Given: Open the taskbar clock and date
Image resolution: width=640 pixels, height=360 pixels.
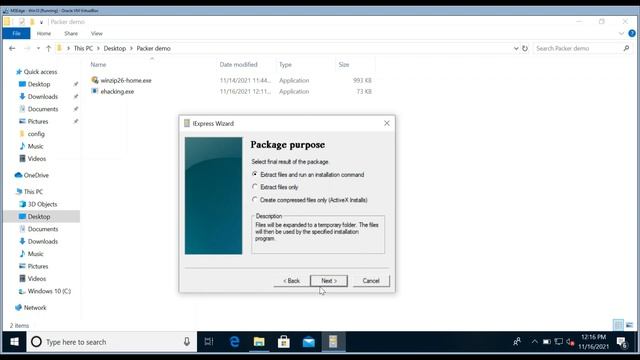Looking at the screenshot, I should pos(593,342).
